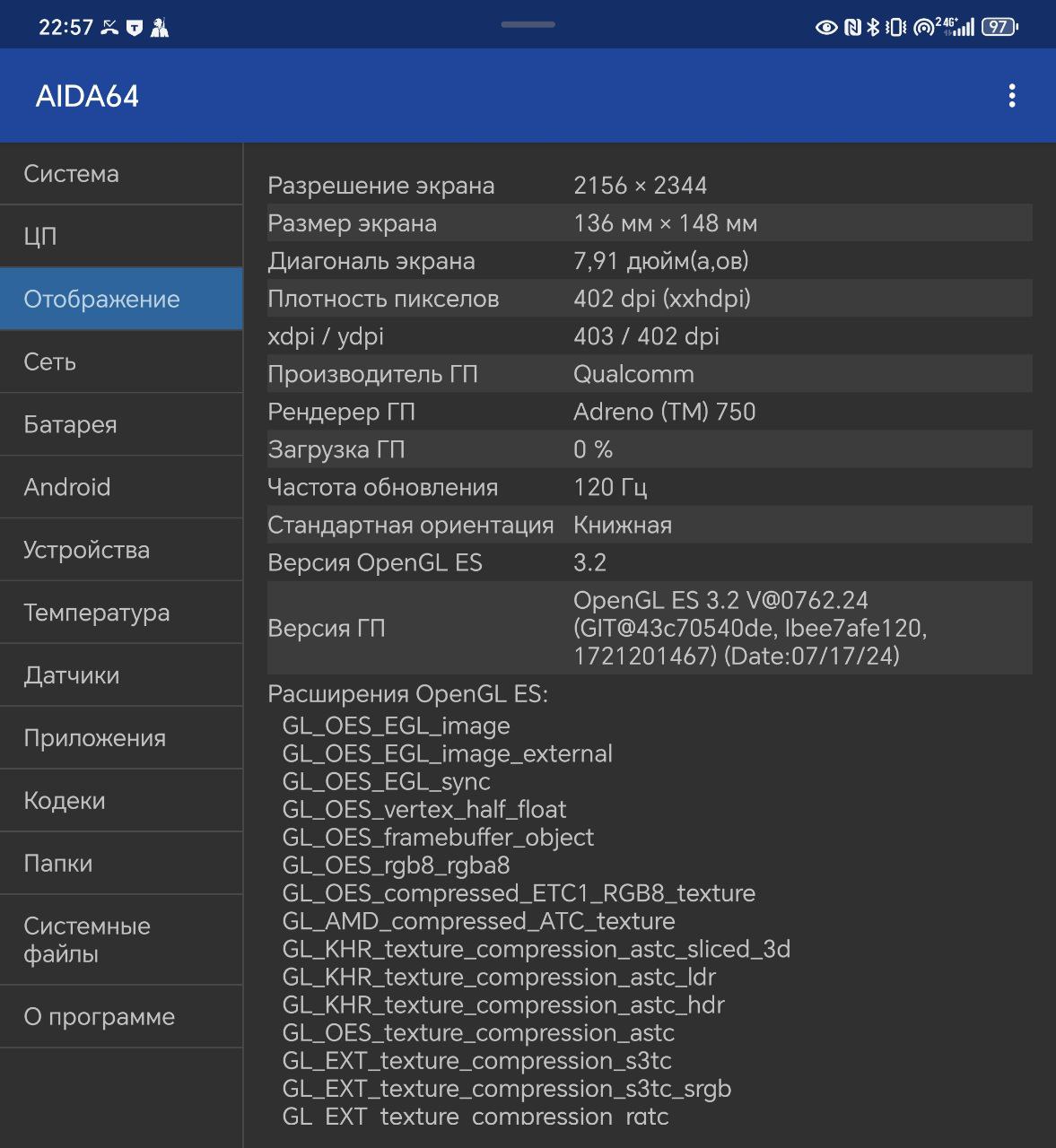The height and width of the screenshot is (1148, 1056).
Task: Open the О программе section
Action: pos(121,1017)
